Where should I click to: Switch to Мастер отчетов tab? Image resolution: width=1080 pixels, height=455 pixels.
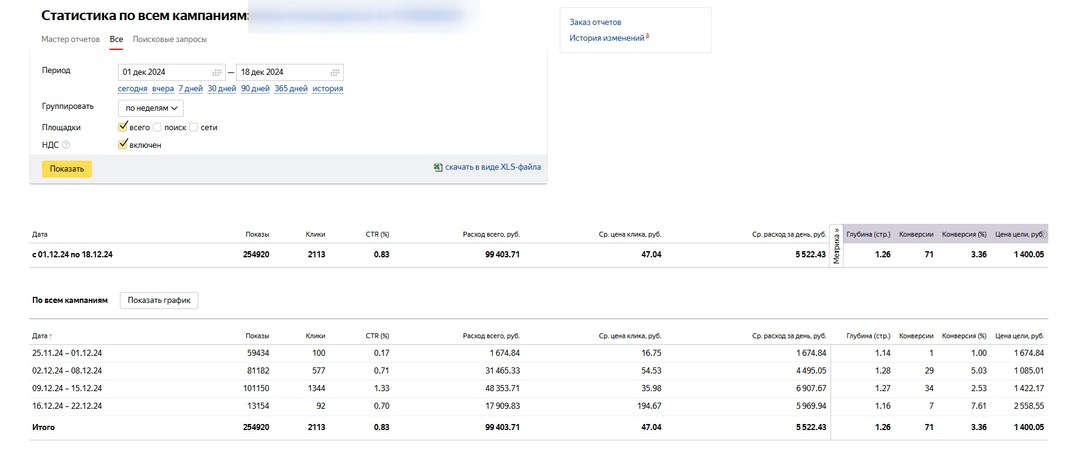71,39
